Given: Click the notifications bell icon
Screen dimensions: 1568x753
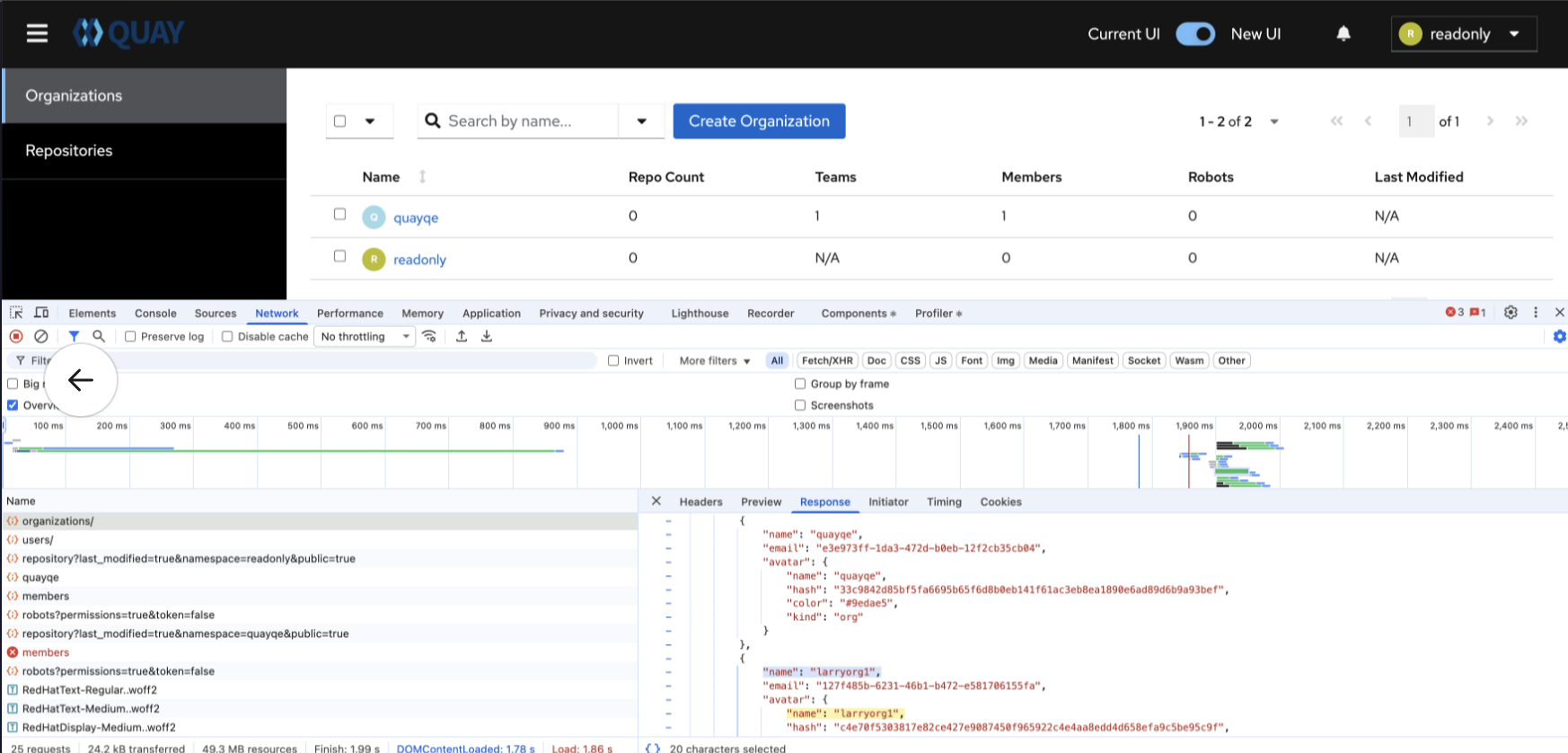Looking at the screenshot, I should tap(1343, 34).
